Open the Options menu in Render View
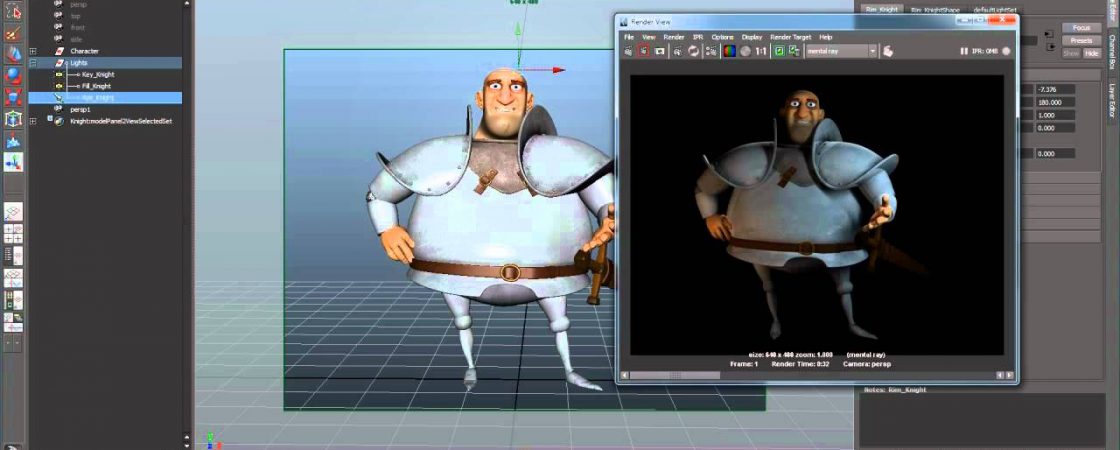Viewport: 1120px width, 450px height. [722, 37]
